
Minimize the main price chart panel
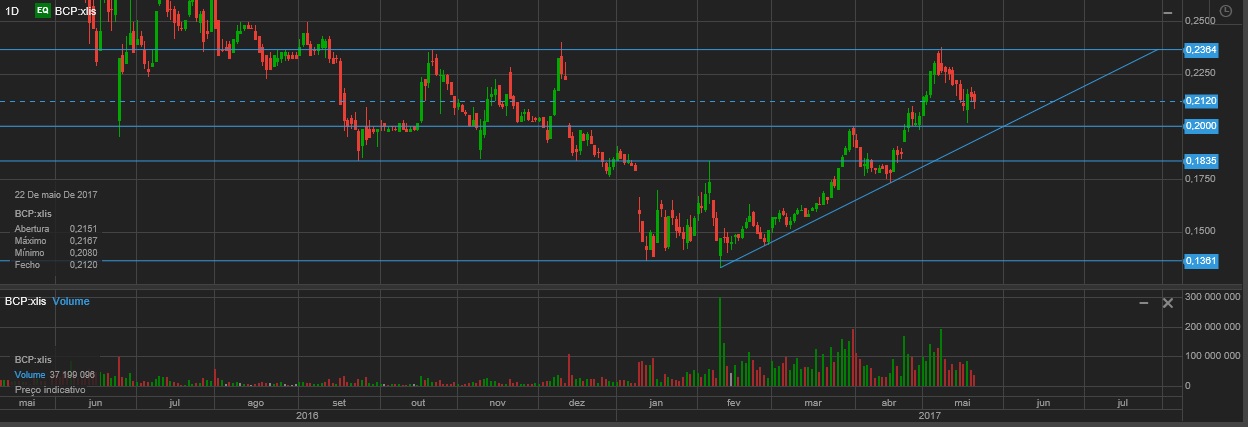(1167, 12)
